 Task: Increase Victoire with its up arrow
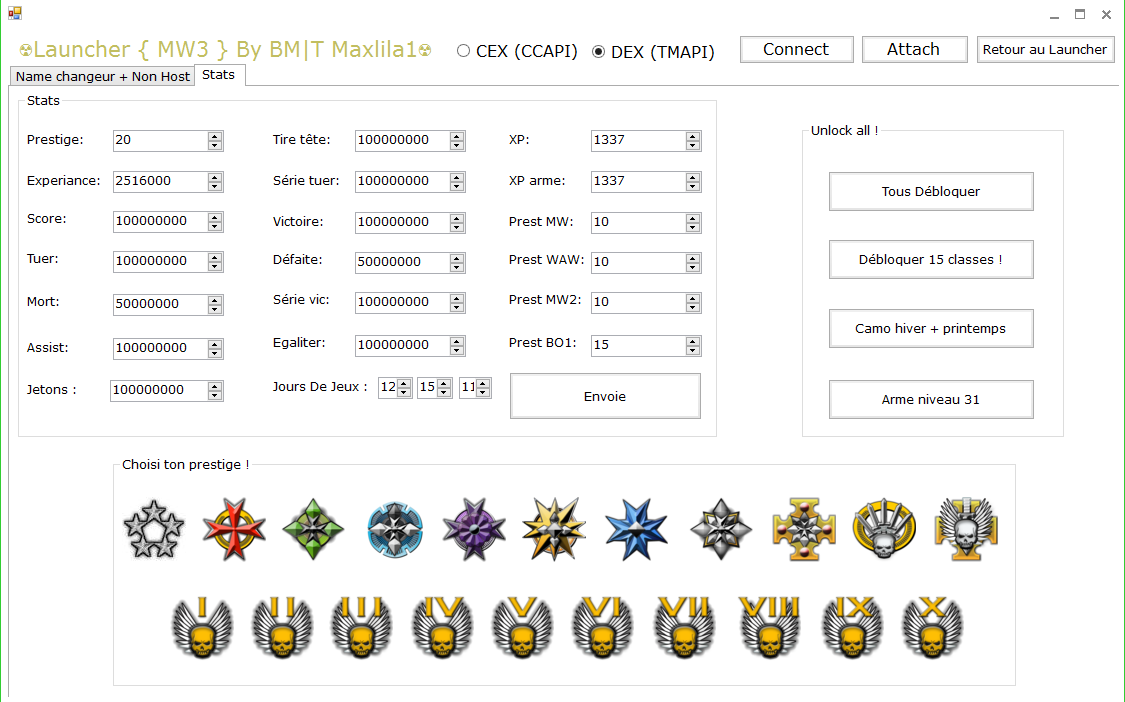(456, 217)
